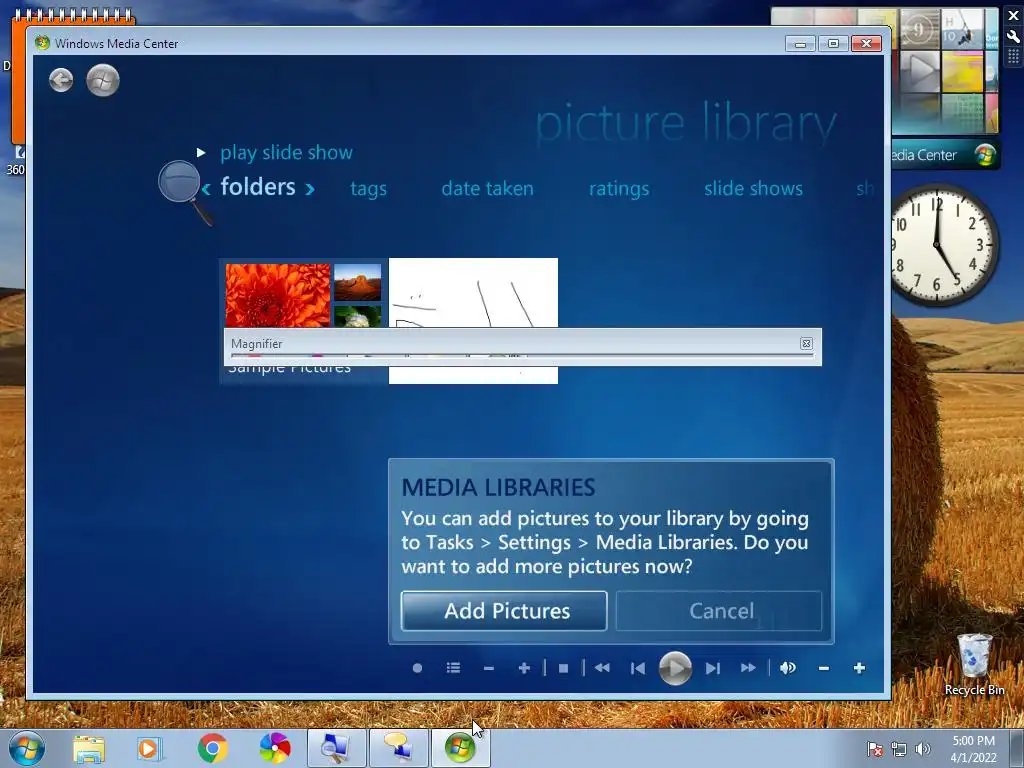
Task: Open the slide shows view
Action: [x=753, y=189]
